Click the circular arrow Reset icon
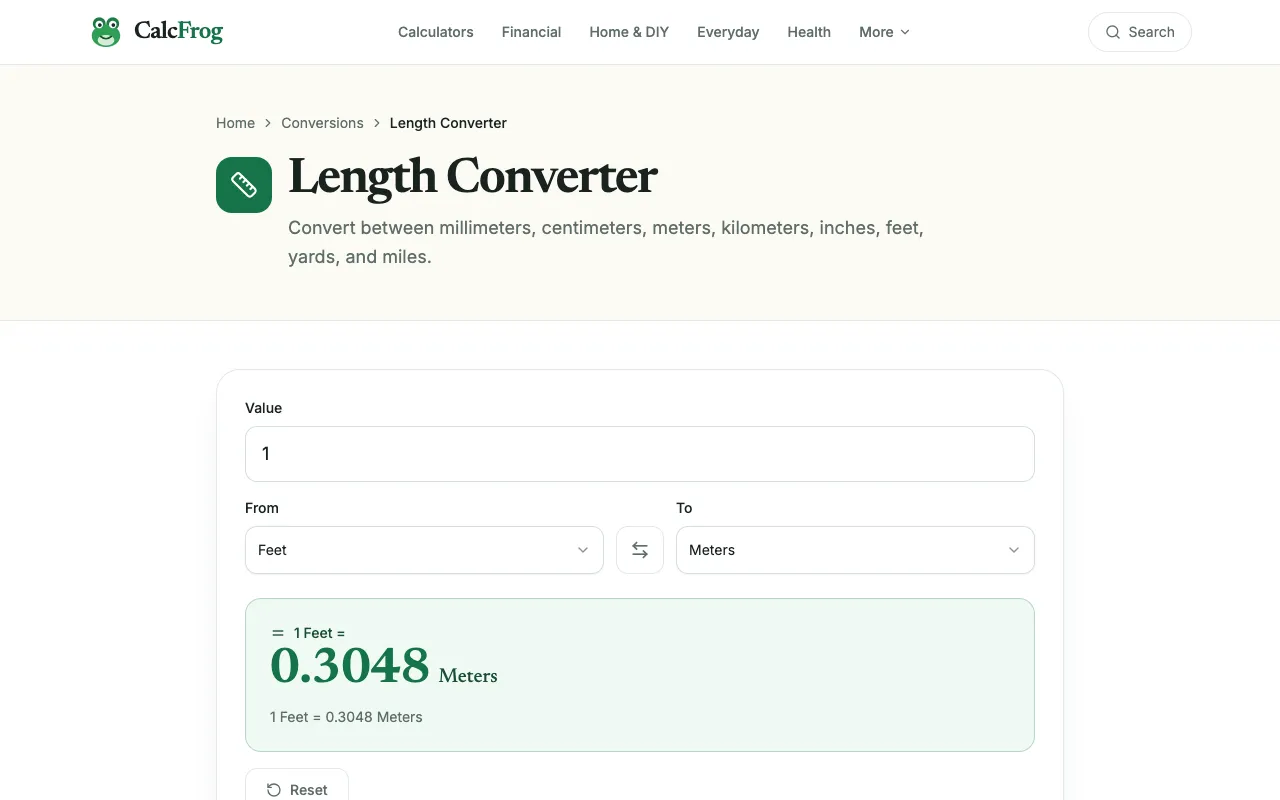This screenshot has height=800, width=1280. 274,790
